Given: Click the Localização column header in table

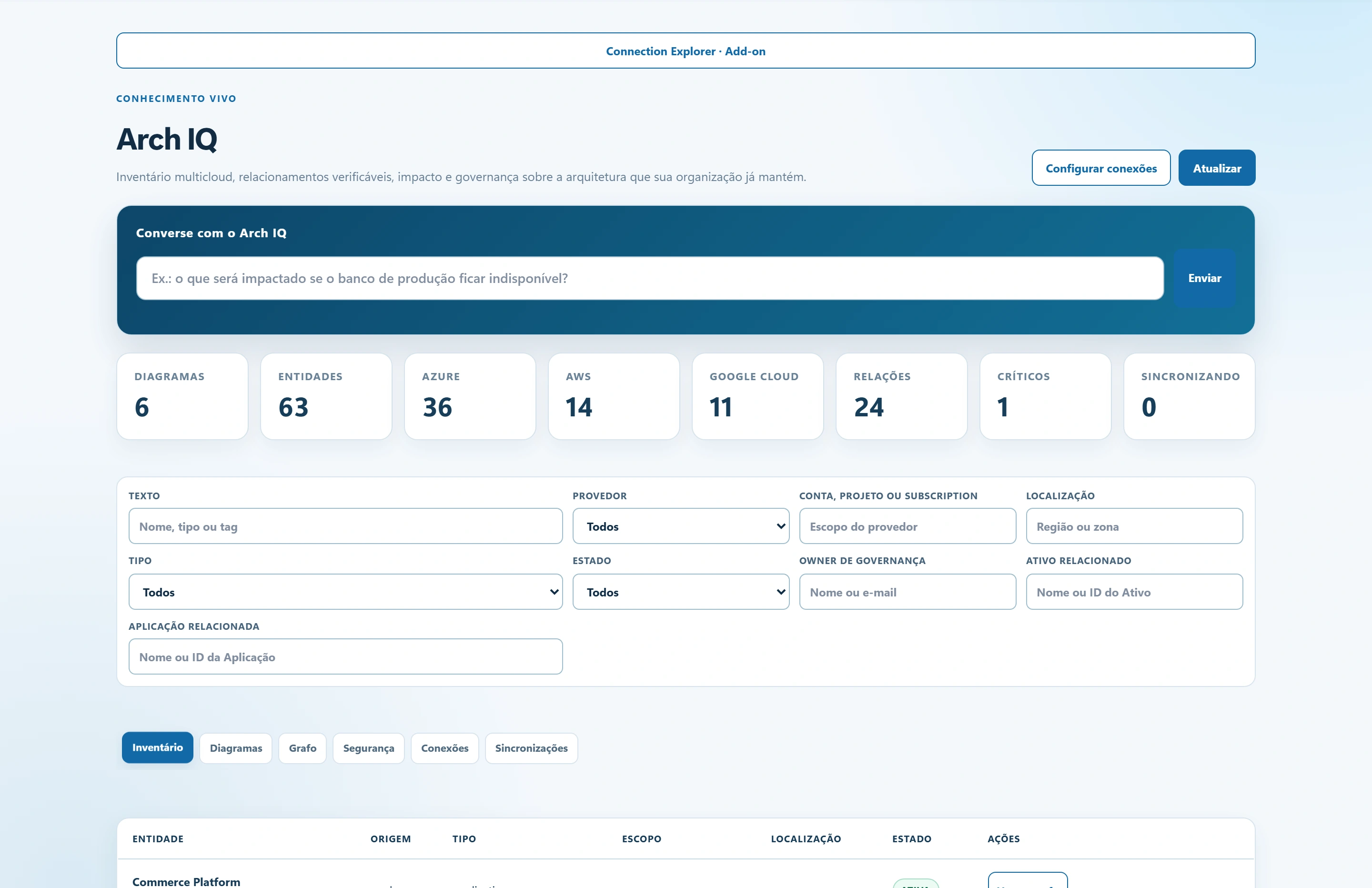Looking at the screenshot, I should tap(806, 838).
